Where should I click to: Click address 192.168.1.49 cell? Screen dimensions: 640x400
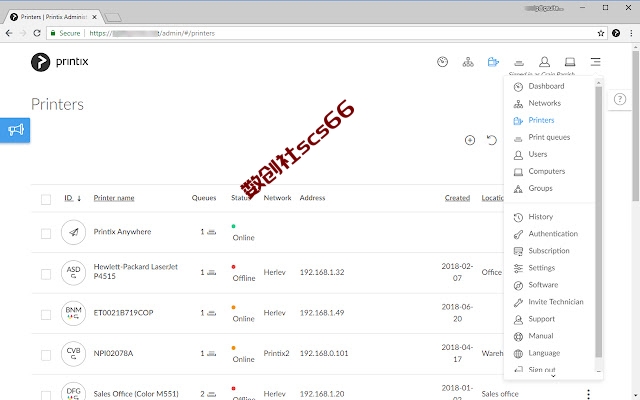click(322, 313)
